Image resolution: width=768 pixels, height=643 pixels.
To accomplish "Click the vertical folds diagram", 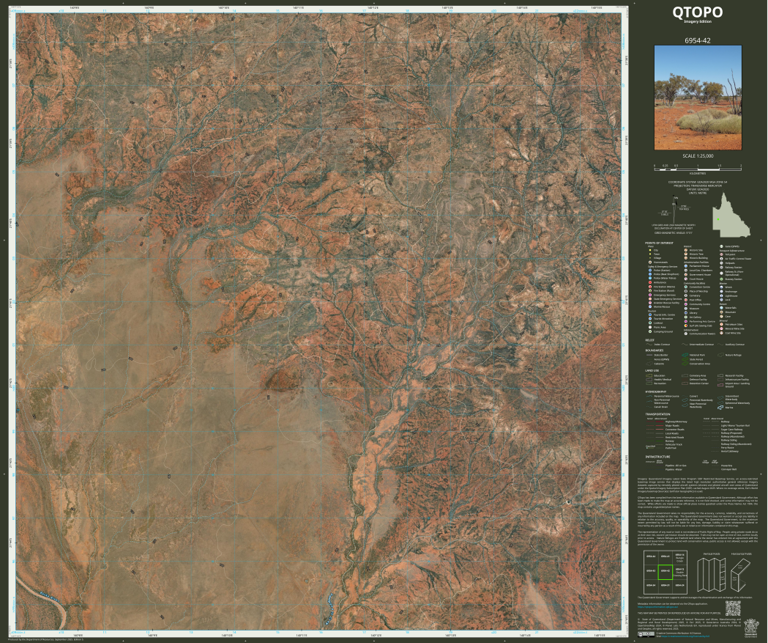I will click(x=712, y=575).
